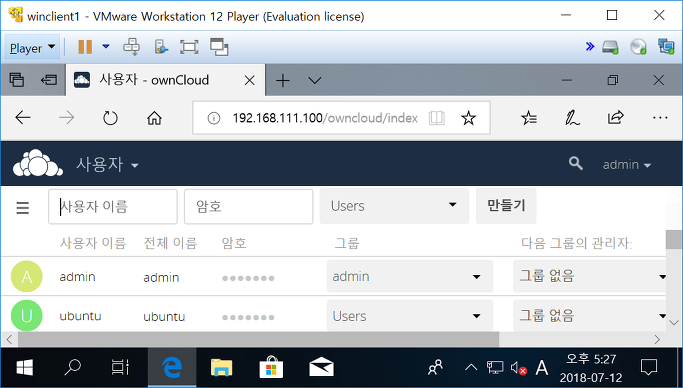Open the Edge tabs set aside icon

[x=17, y=80]
